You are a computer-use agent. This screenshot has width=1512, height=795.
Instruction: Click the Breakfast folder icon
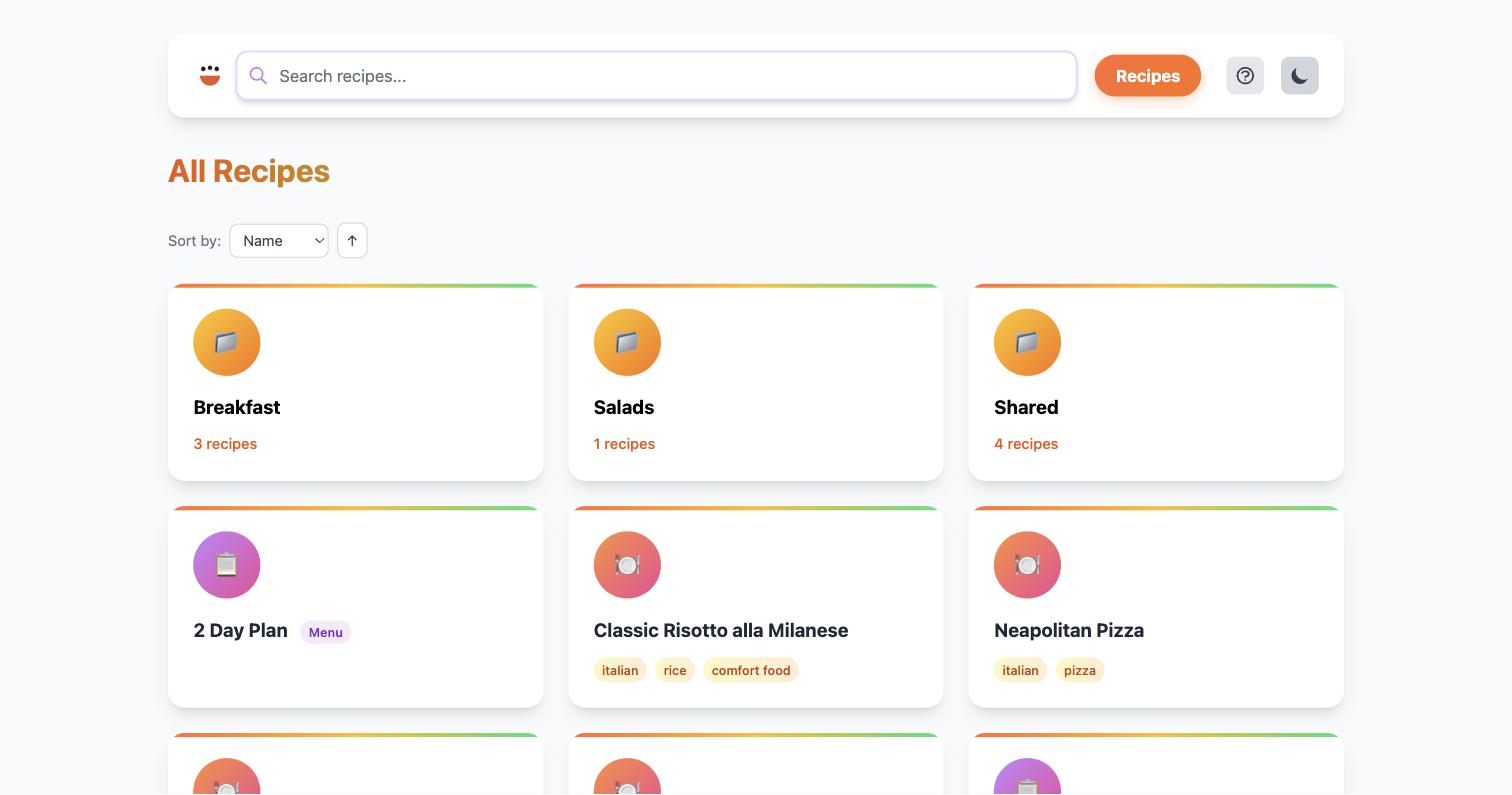pos(227,342)
